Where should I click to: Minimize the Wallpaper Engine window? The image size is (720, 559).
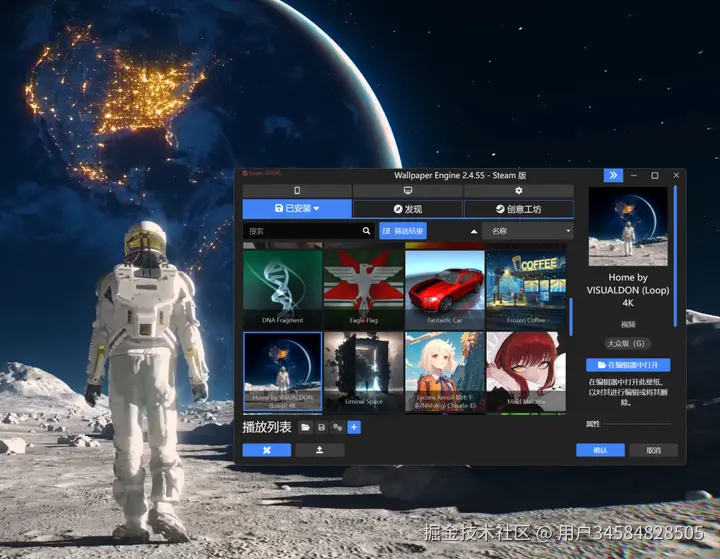(634, 175)
